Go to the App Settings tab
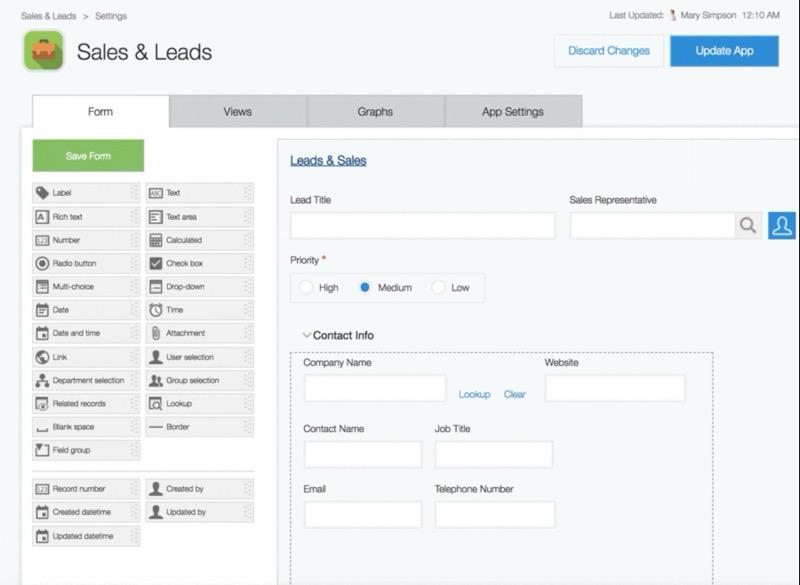The image size is (800, 585). pos(513,111)
